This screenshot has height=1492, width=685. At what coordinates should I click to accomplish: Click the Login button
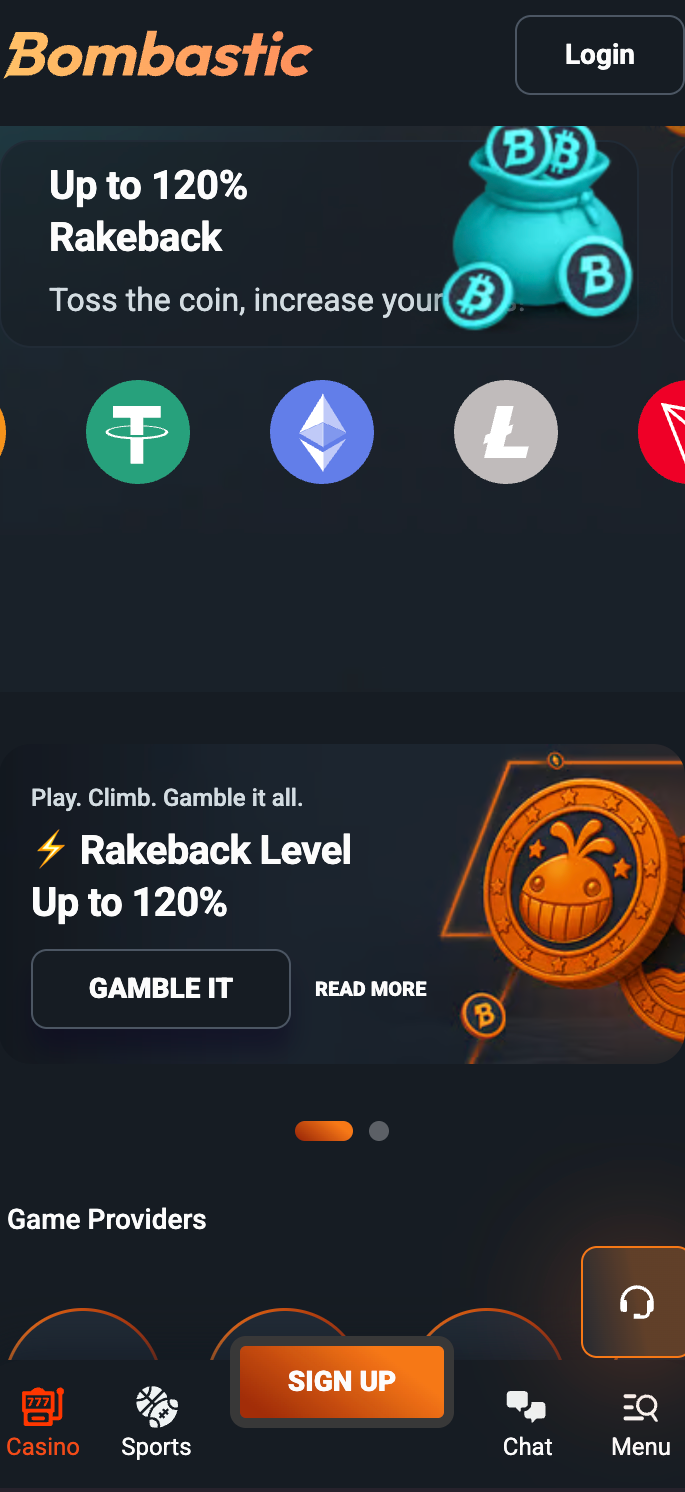600,54
